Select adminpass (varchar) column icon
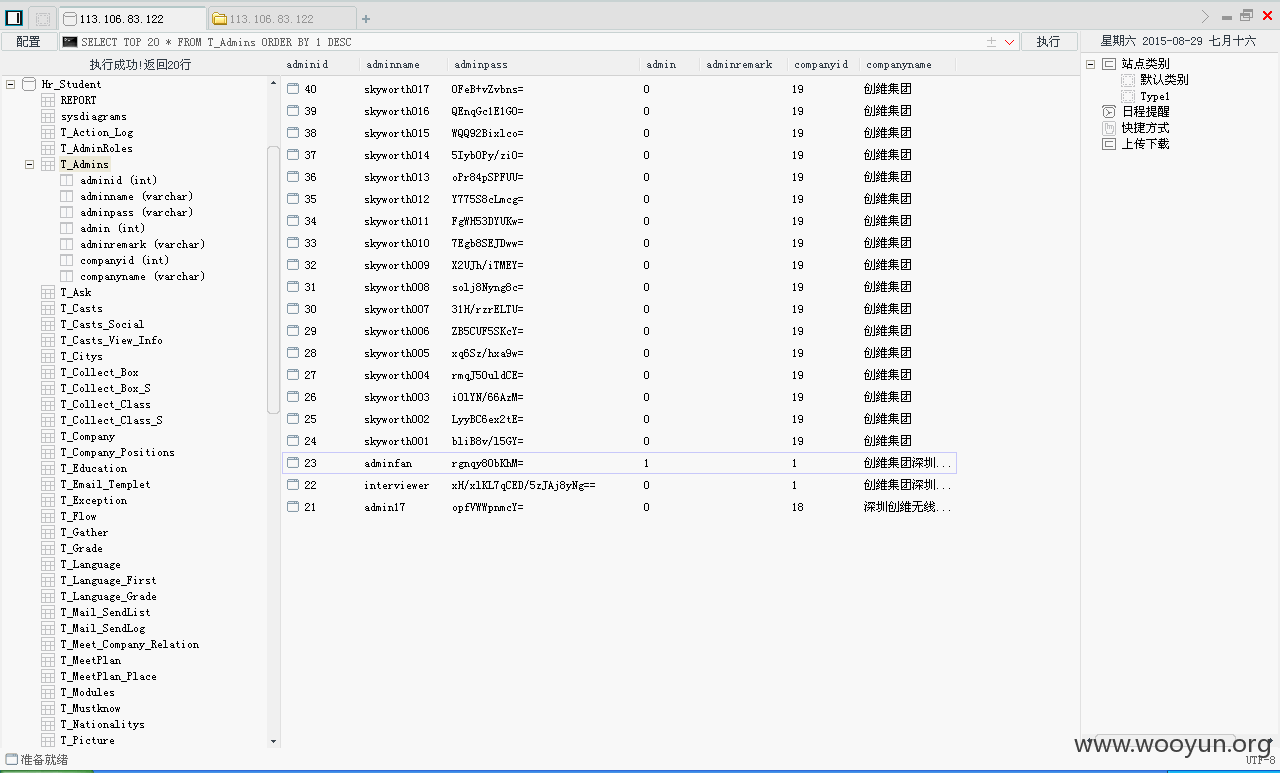 point(67,212)
